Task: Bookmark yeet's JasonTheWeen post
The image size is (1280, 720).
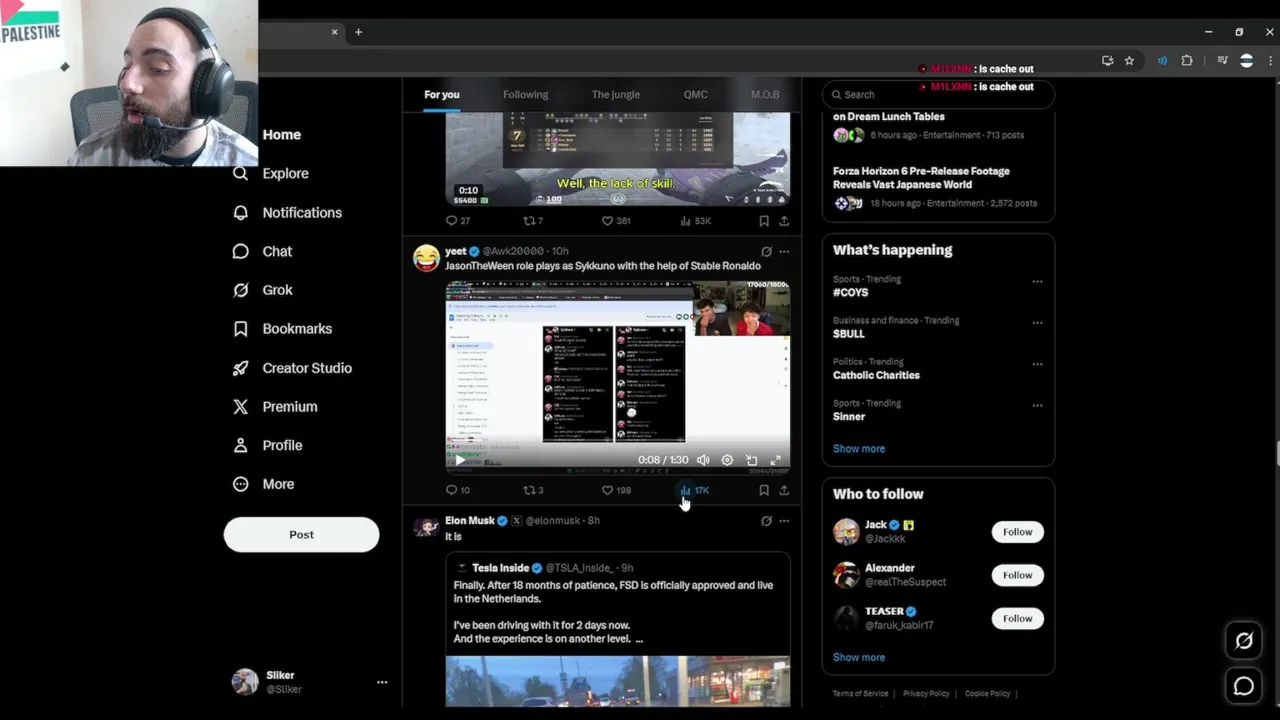Action: pos(764,490)
